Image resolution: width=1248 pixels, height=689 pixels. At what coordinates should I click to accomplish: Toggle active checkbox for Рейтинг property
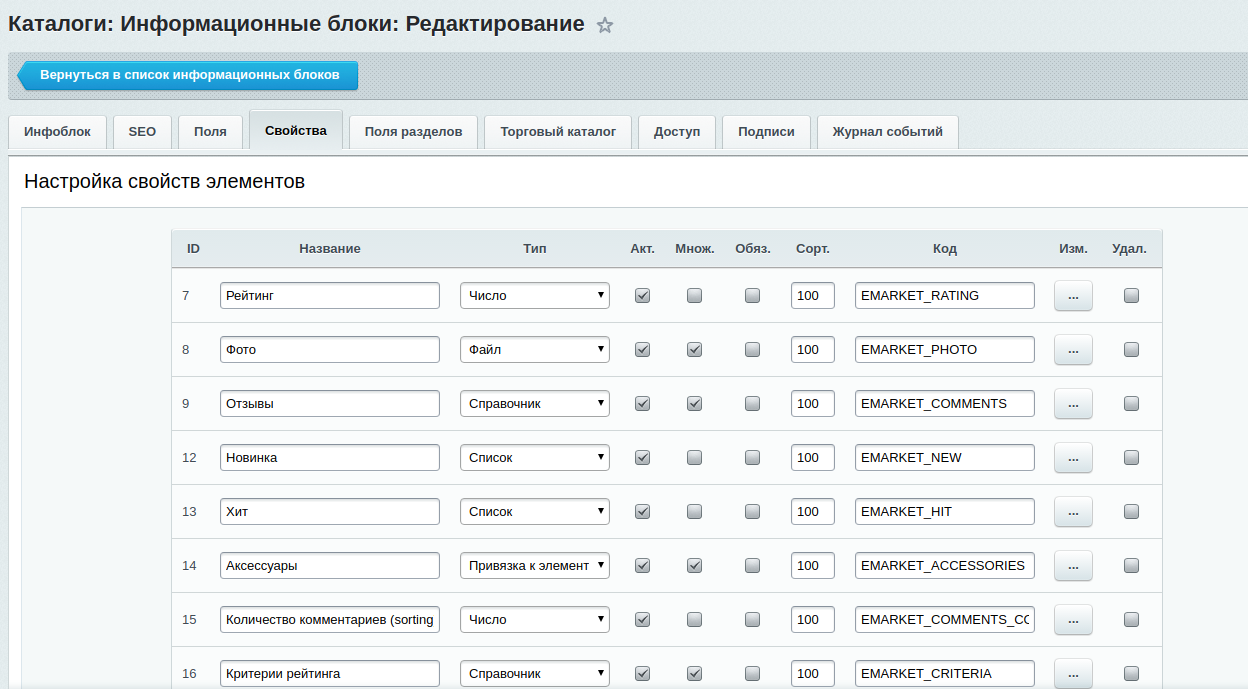point(643,296)
